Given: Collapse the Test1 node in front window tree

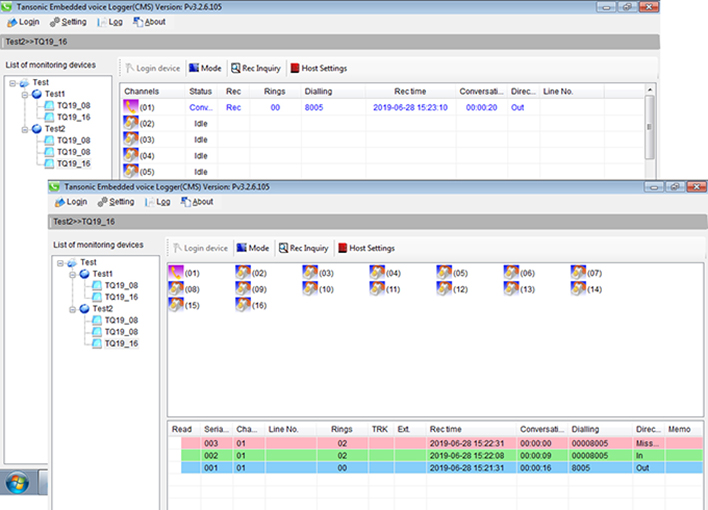Looking at the screenshot, I should 73,274.
